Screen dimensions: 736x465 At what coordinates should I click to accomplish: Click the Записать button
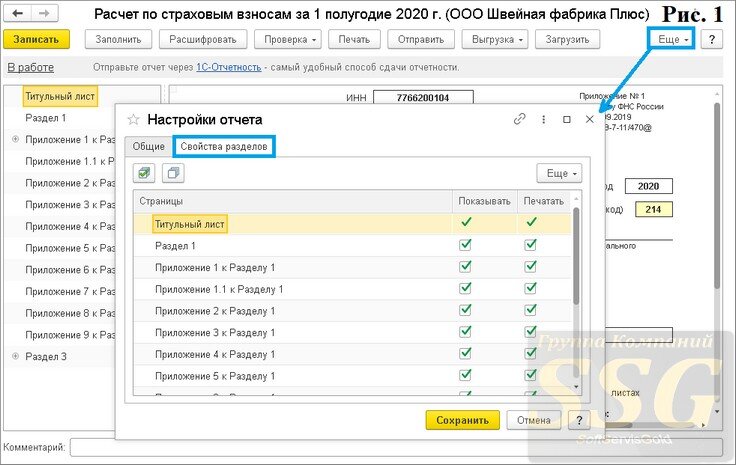[x=36, y=39]
